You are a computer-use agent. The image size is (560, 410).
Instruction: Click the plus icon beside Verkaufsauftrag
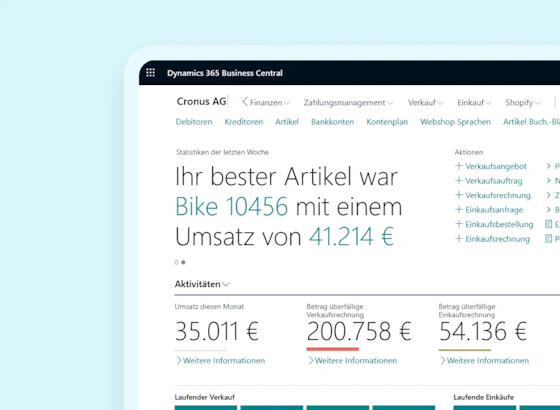[x=459, y=181]
